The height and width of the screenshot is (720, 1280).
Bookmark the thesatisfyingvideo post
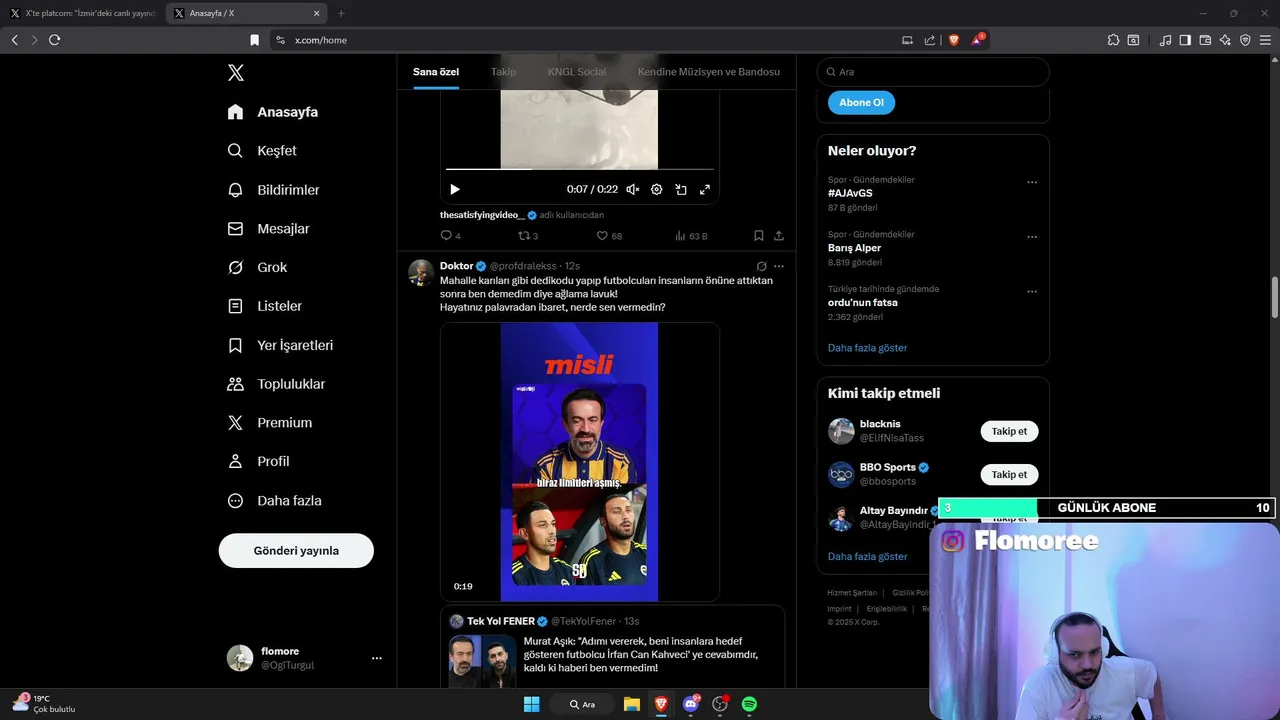click(x=758, y=236)
